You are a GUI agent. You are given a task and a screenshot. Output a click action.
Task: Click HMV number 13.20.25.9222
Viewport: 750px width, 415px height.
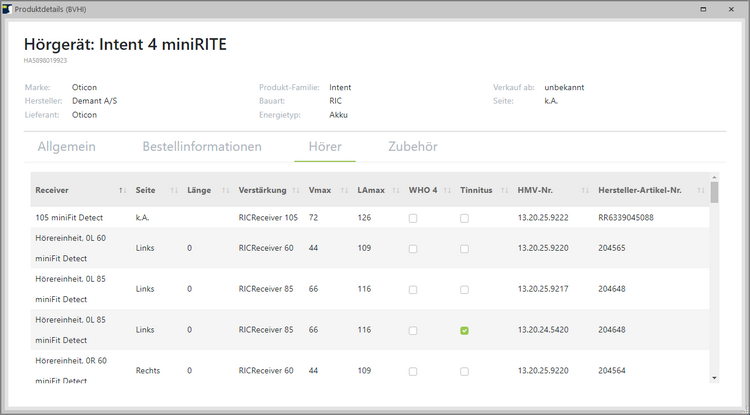pos(543,218)
